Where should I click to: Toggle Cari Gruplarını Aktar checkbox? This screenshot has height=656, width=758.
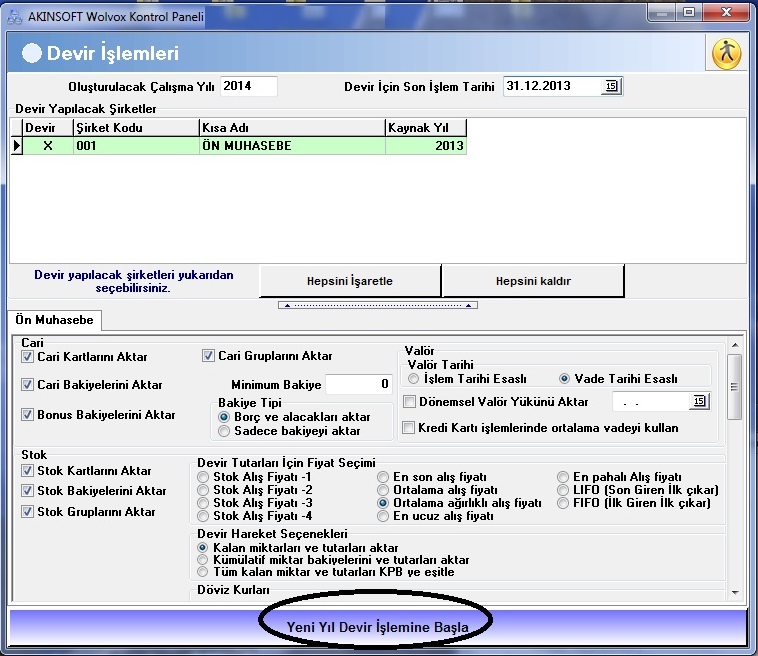(208, 356)
